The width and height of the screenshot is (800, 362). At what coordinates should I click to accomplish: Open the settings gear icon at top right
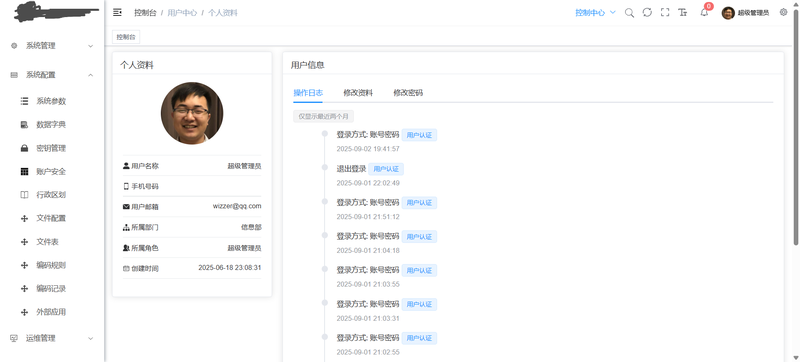[x=784, y=12]
